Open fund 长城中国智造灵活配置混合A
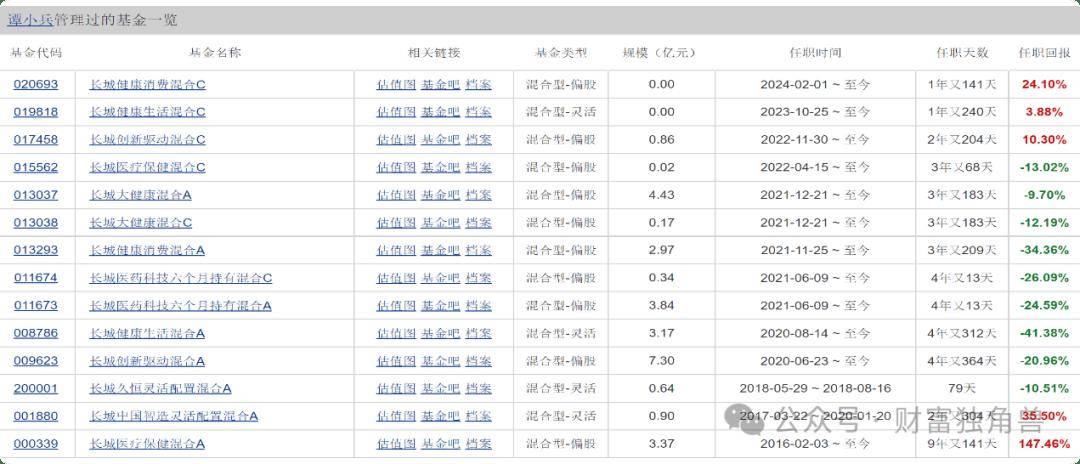The height and width of the screenshot is (464, 1080). coord(174,416)
